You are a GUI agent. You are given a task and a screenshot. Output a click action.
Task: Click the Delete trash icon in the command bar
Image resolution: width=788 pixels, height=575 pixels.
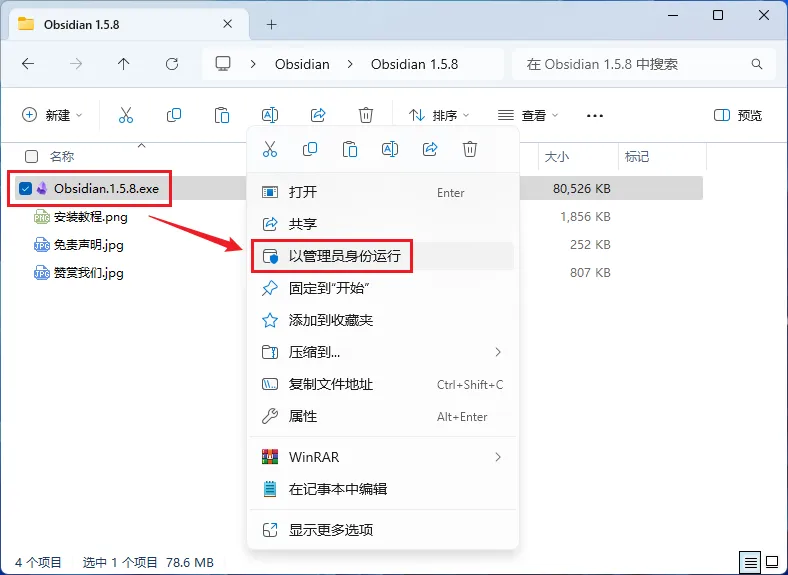[x=366, y=115]
